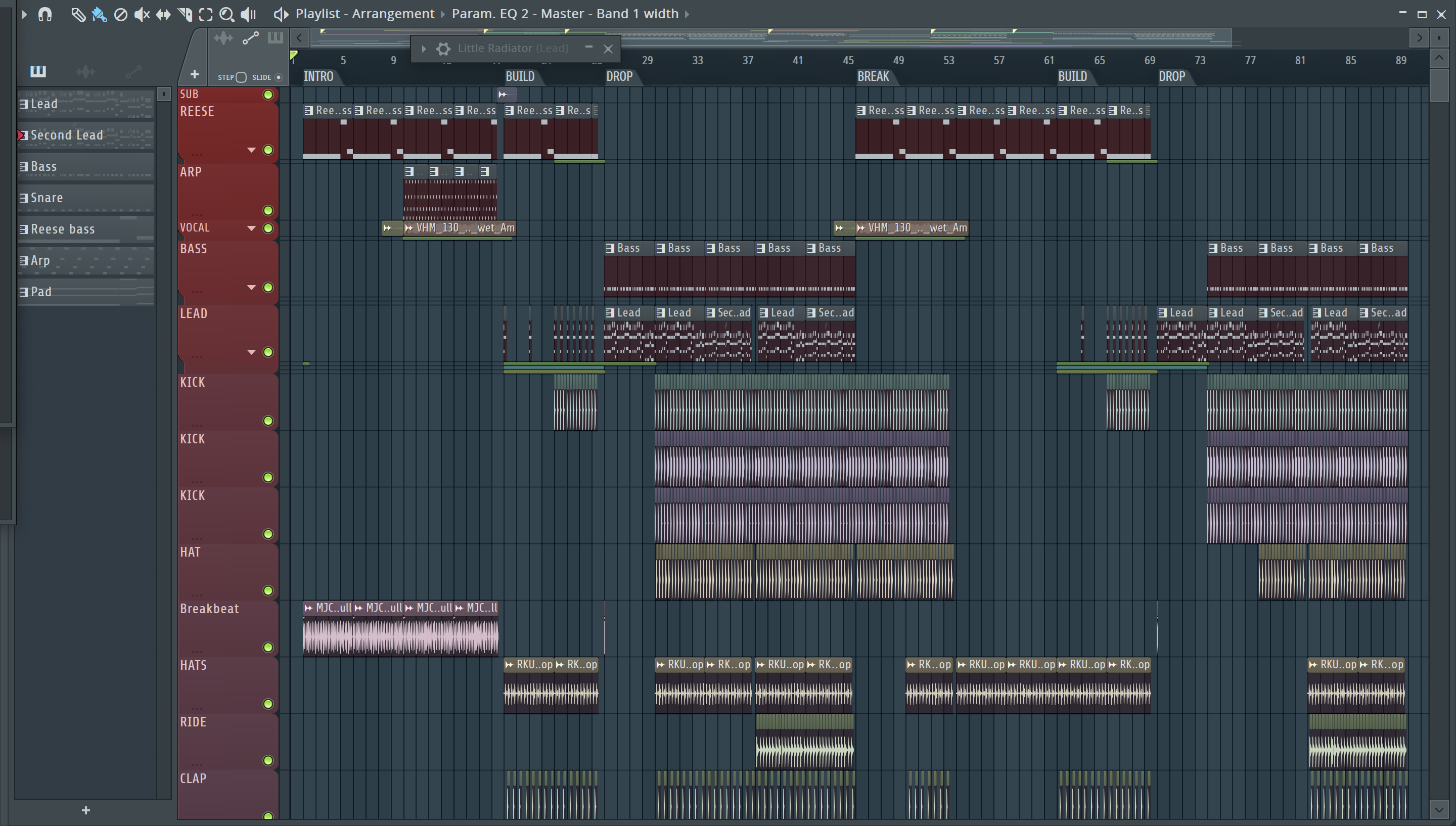Screen dimensions: 1456x826
Task: Select the zoom magnifier tool
Action: (x=226, y=14)
